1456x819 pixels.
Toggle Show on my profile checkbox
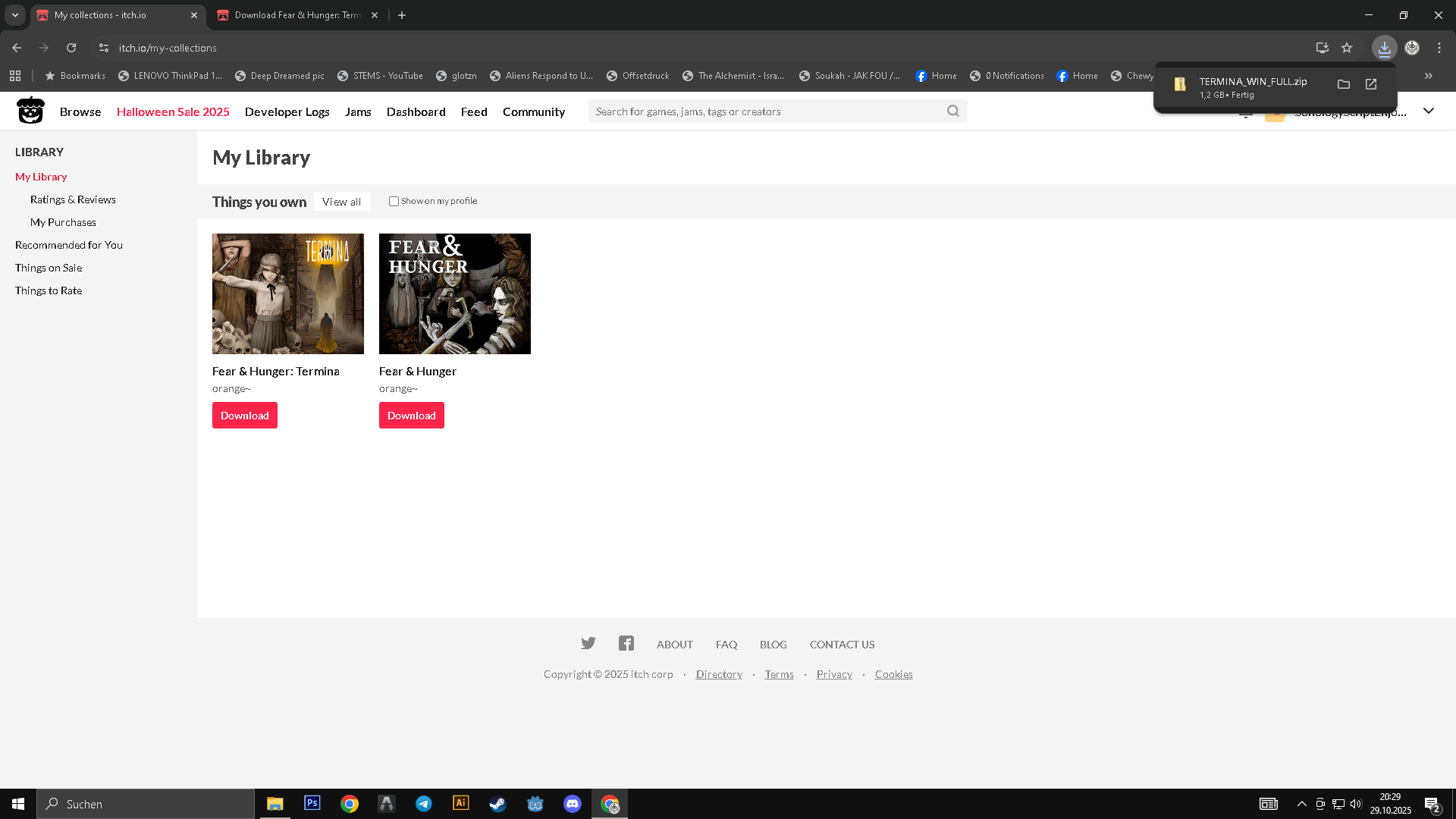click(x=394, y=202)
